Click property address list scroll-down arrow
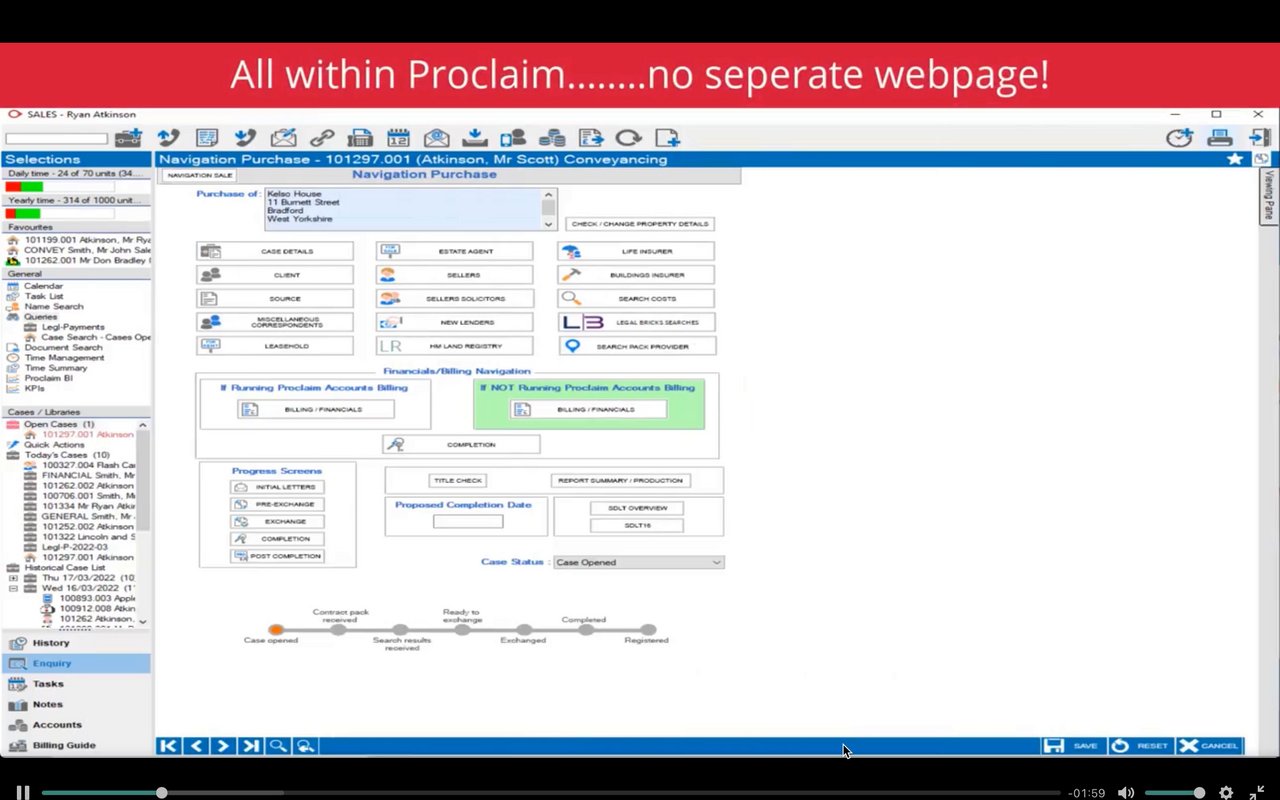1280x800 pixels. tap(548, 224)
